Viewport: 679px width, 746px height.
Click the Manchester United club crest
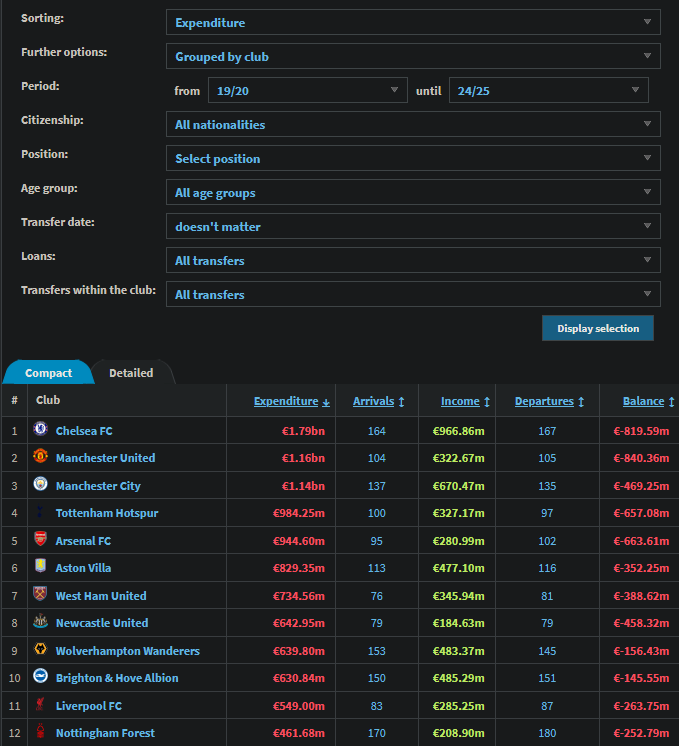40,456
